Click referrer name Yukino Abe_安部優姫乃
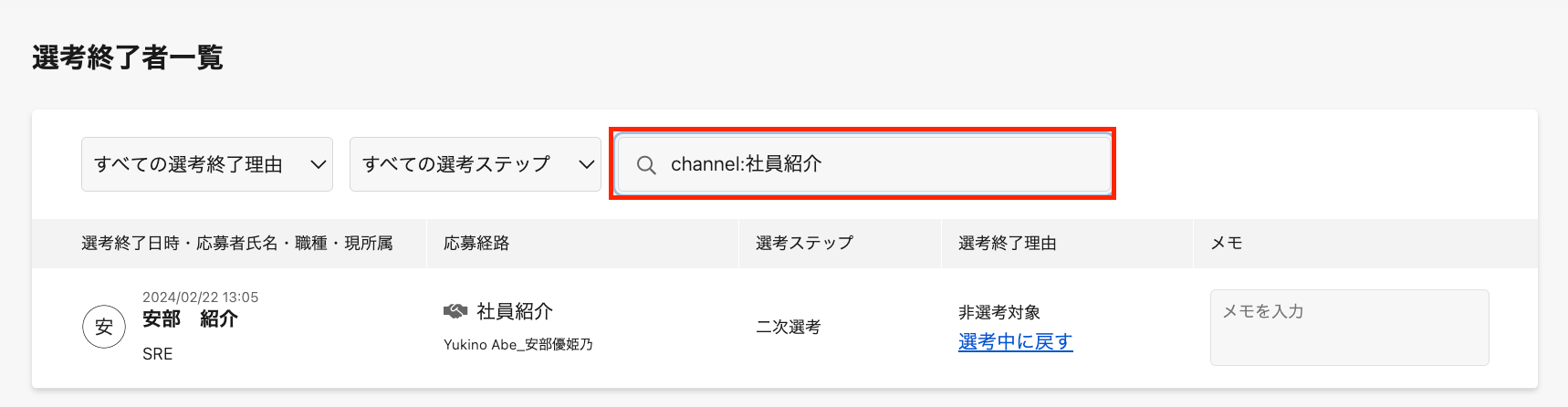The height and width of the screenshot is (407, 1568). point(517,344)
